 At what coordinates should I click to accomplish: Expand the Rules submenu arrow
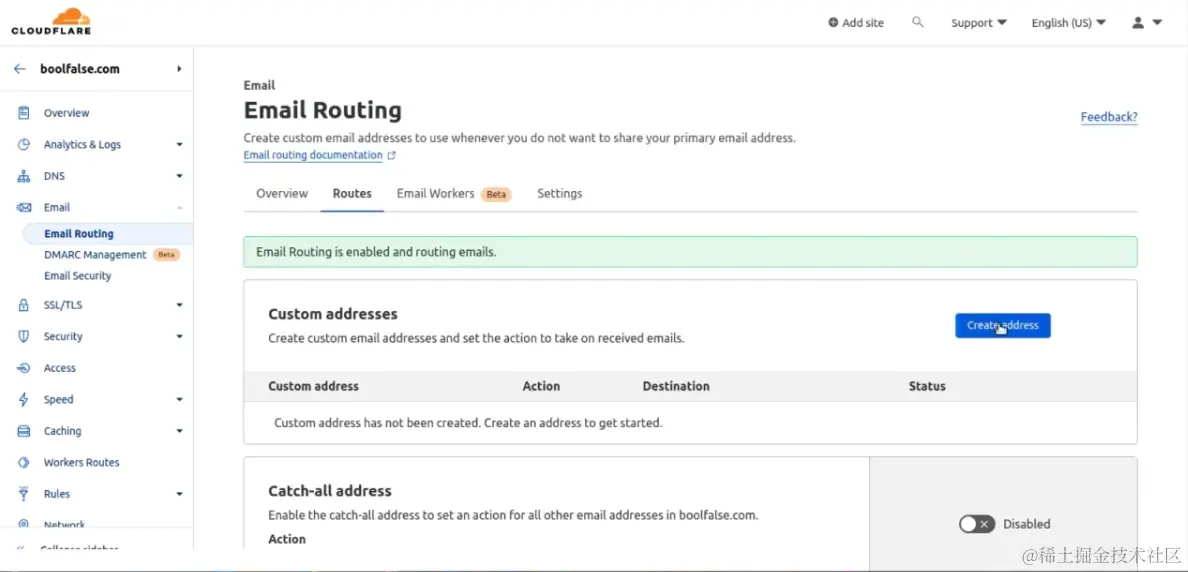tap(180, 494)
